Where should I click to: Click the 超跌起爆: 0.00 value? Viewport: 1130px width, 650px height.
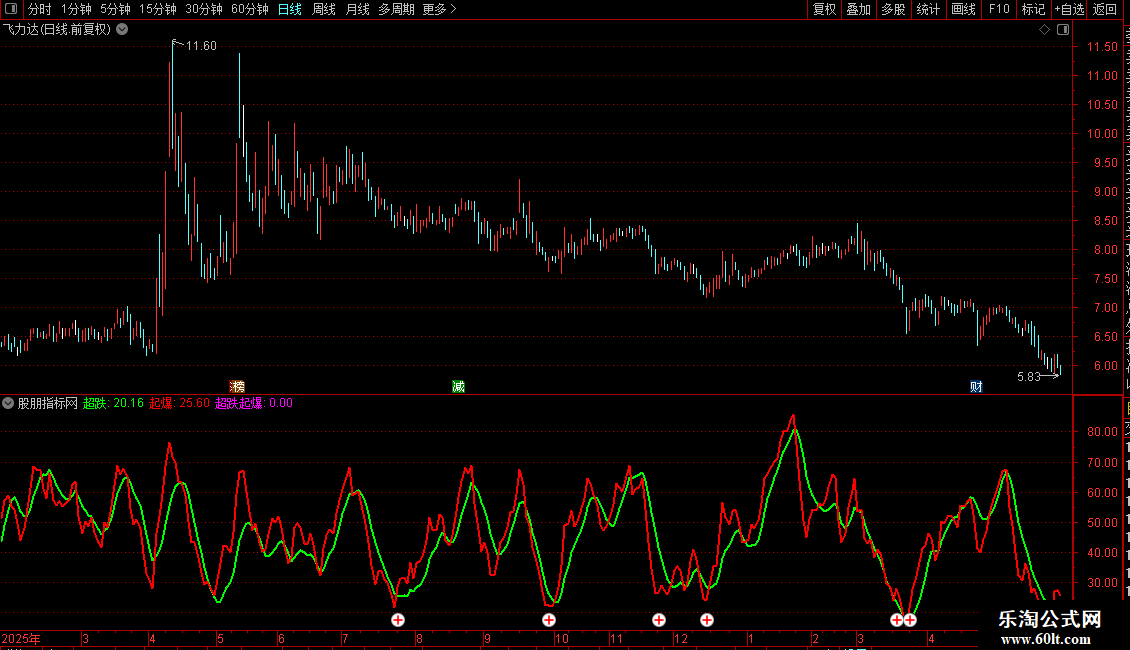click(x=254, y=404)
